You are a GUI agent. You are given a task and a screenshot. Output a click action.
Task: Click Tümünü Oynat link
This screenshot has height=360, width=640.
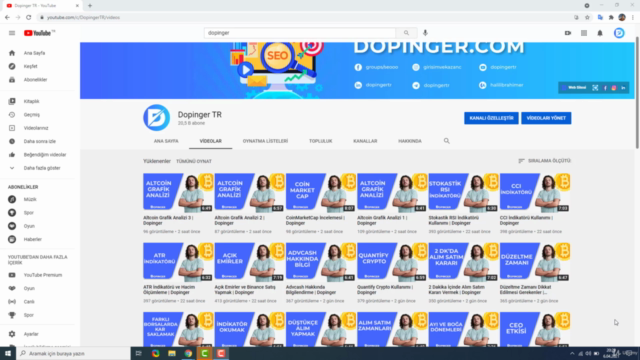[x=194, y=161]
